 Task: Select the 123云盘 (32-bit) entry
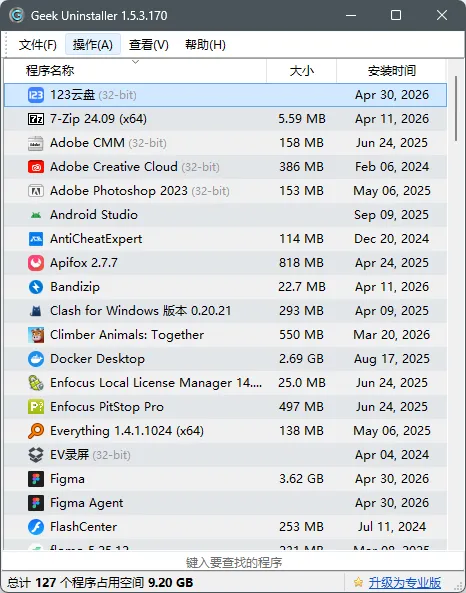pyautogui.click(x=225, y=95)
